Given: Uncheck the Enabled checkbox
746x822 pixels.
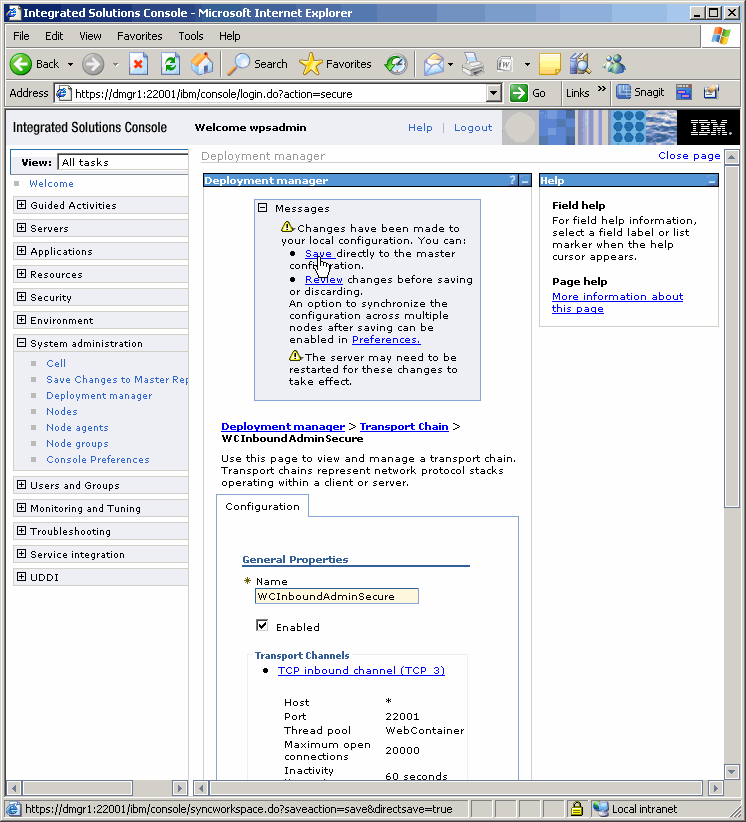Looking at the screenshot, I should point(262,625).
